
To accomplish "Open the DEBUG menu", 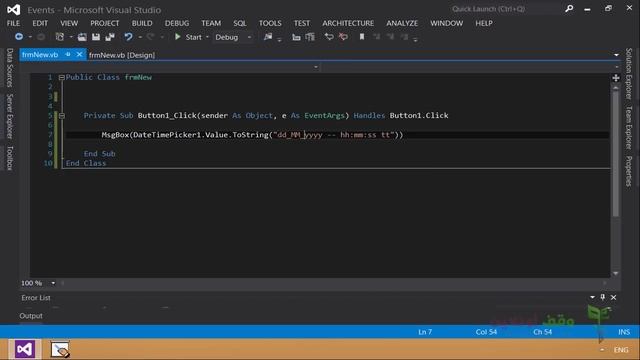I will (x=177, y=23).
